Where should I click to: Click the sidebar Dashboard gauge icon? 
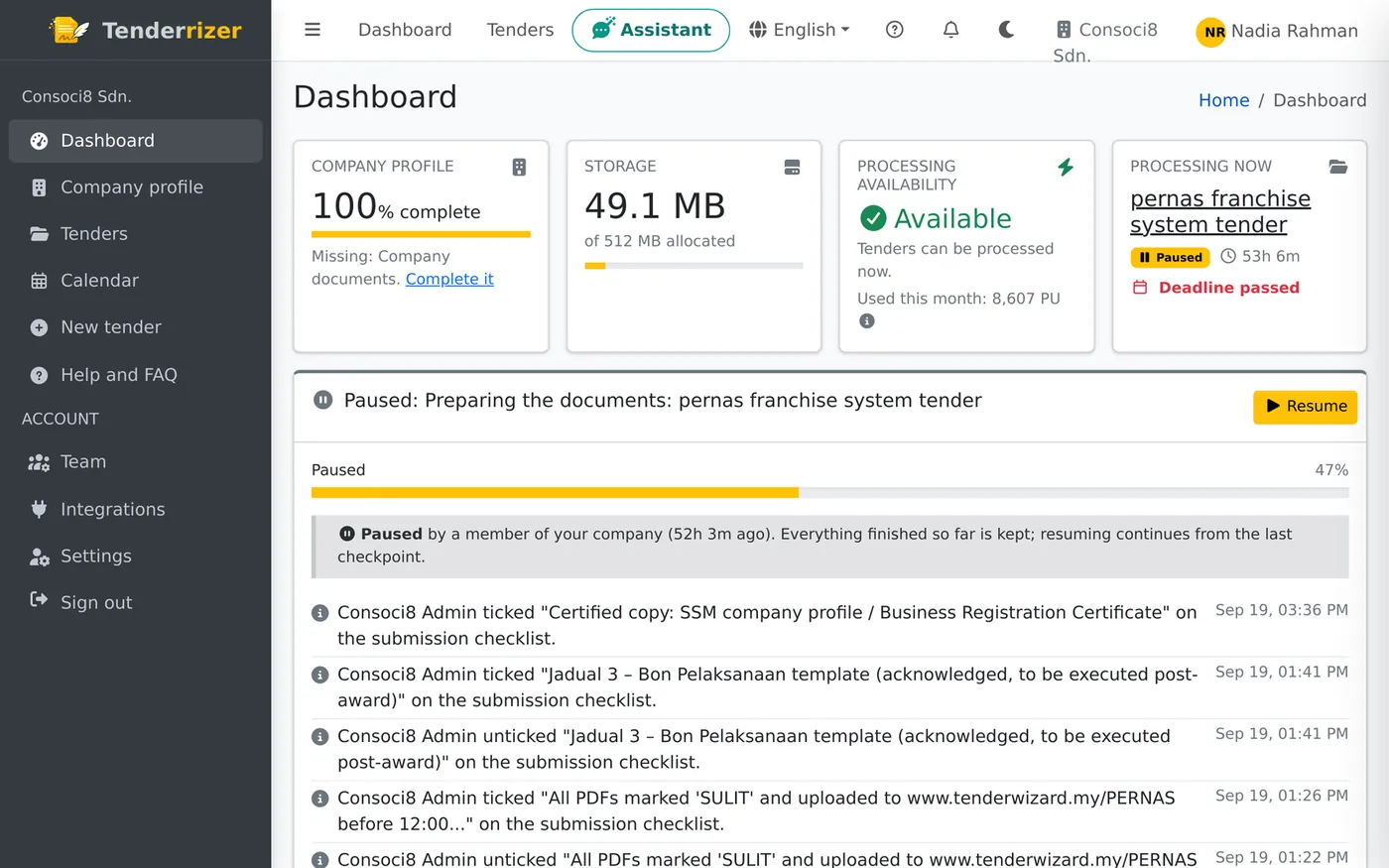39,141
